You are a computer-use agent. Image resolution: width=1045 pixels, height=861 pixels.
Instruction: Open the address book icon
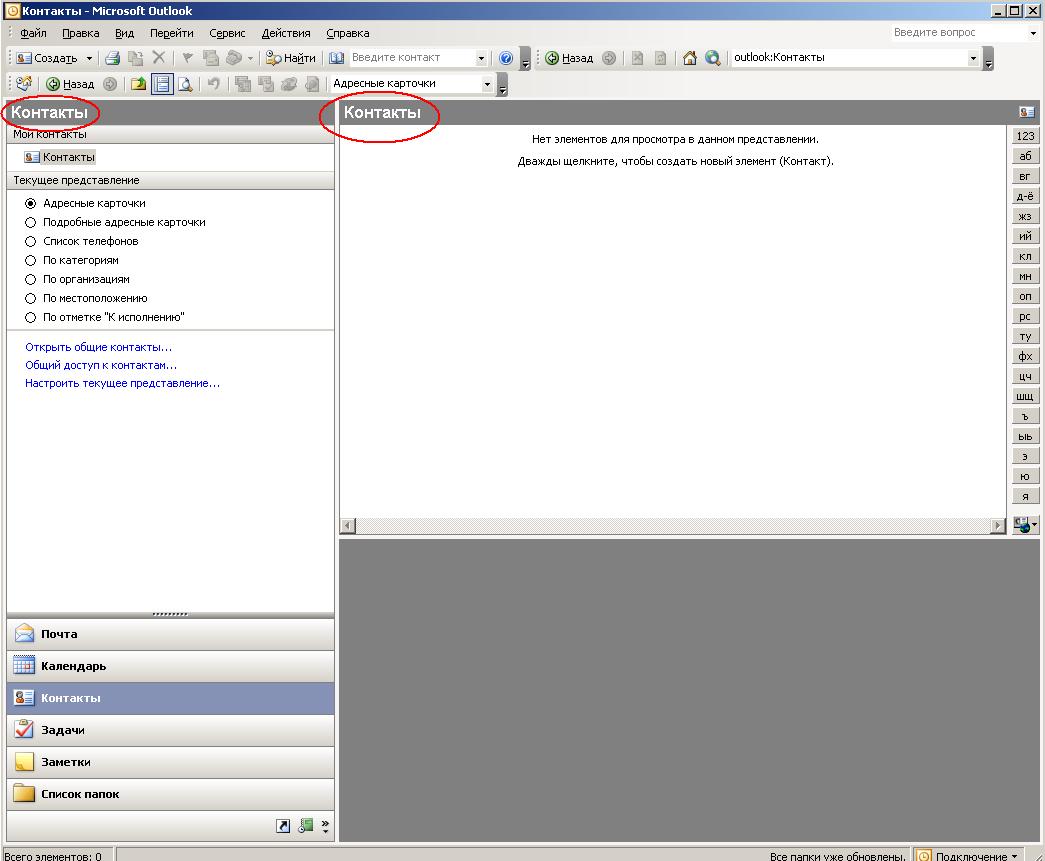(337, 58)
